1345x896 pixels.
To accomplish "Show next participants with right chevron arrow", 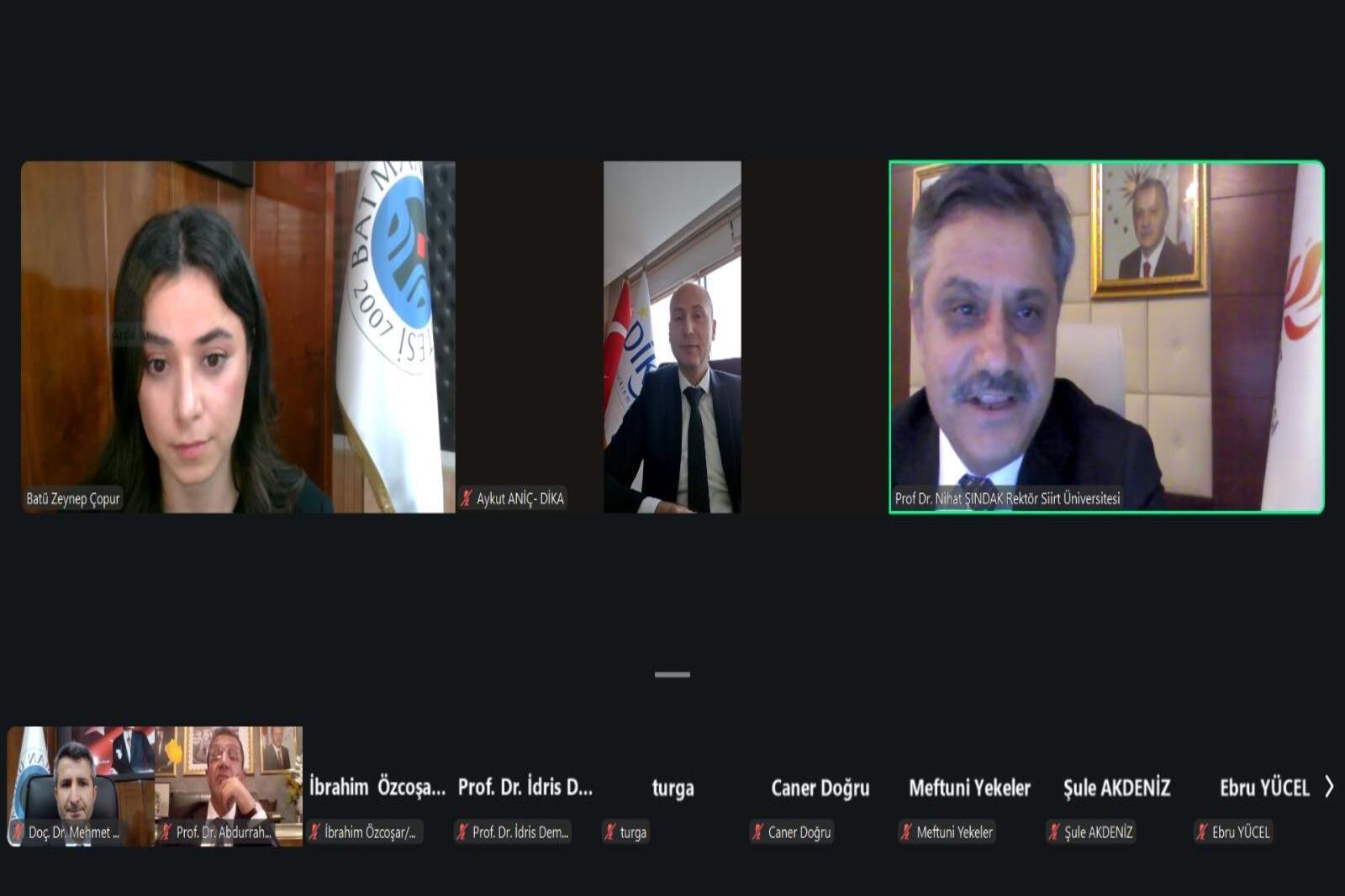I will click(1329, 787).
